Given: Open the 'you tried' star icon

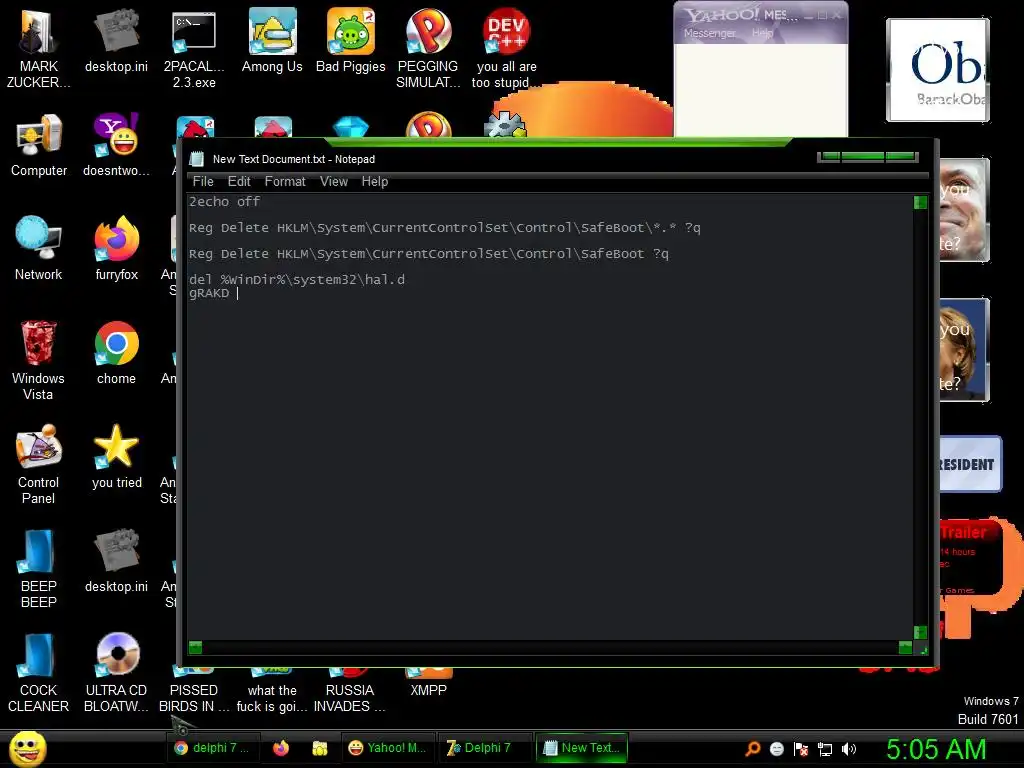Looking at the screenshot, I should (x=116, y=456).
